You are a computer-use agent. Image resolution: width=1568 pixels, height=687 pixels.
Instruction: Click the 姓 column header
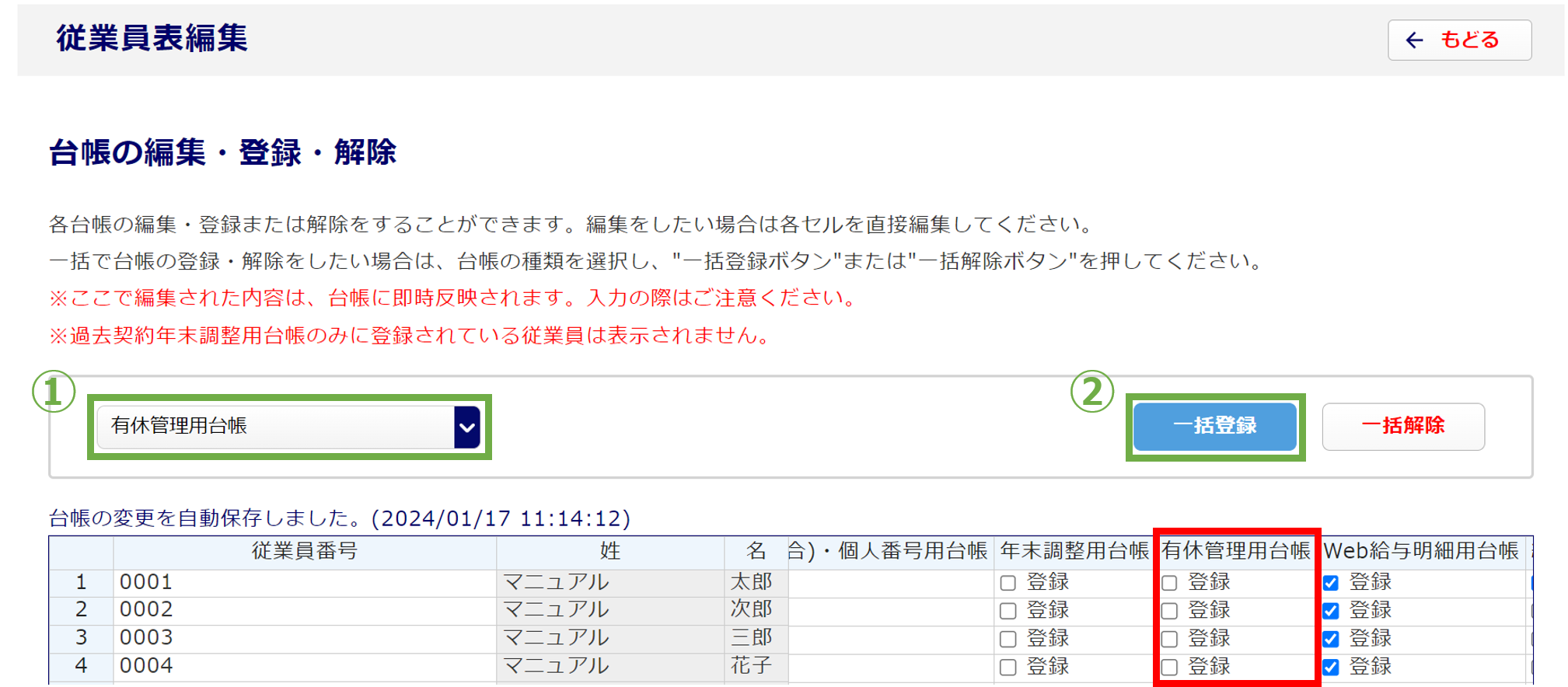[610, 552]
